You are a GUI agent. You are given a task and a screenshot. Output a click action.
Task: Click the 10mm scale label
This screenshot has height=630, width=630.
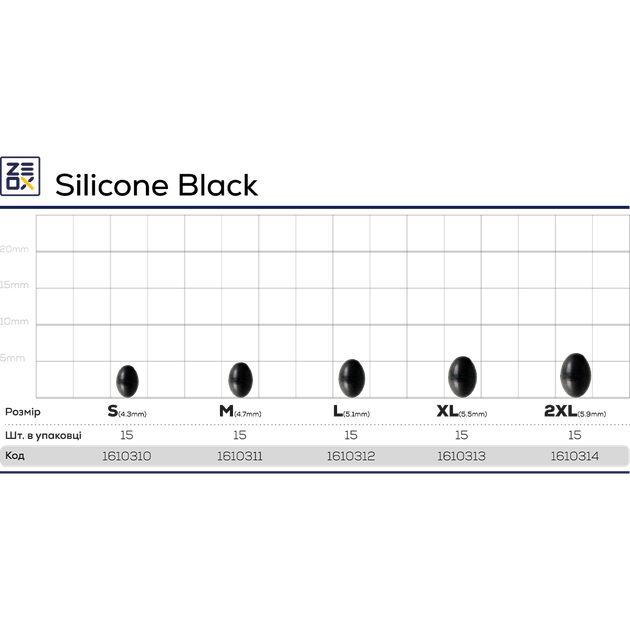coord(14,322)
